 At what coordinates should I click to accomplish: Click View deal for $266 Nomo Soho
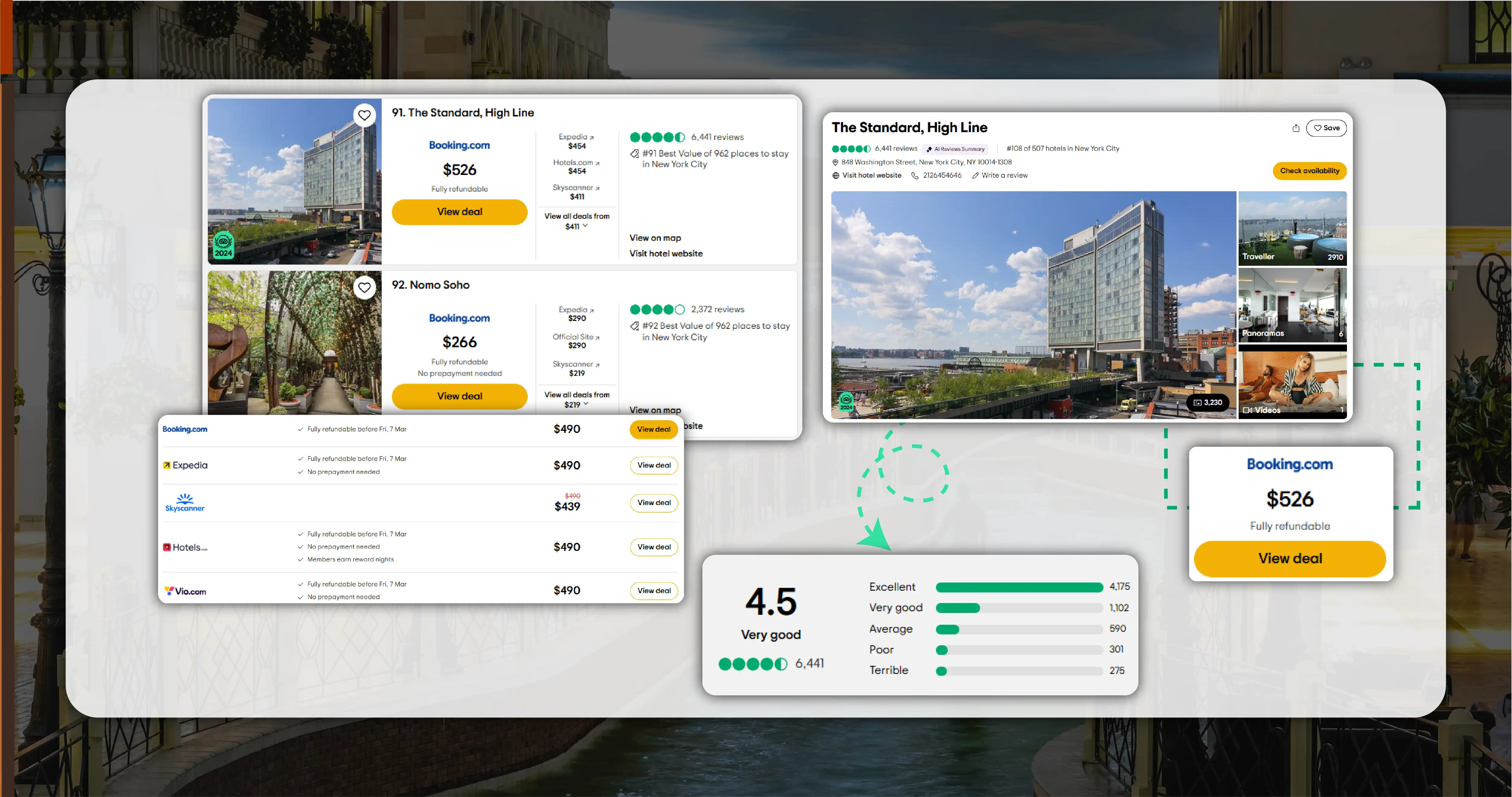(460, 396)
